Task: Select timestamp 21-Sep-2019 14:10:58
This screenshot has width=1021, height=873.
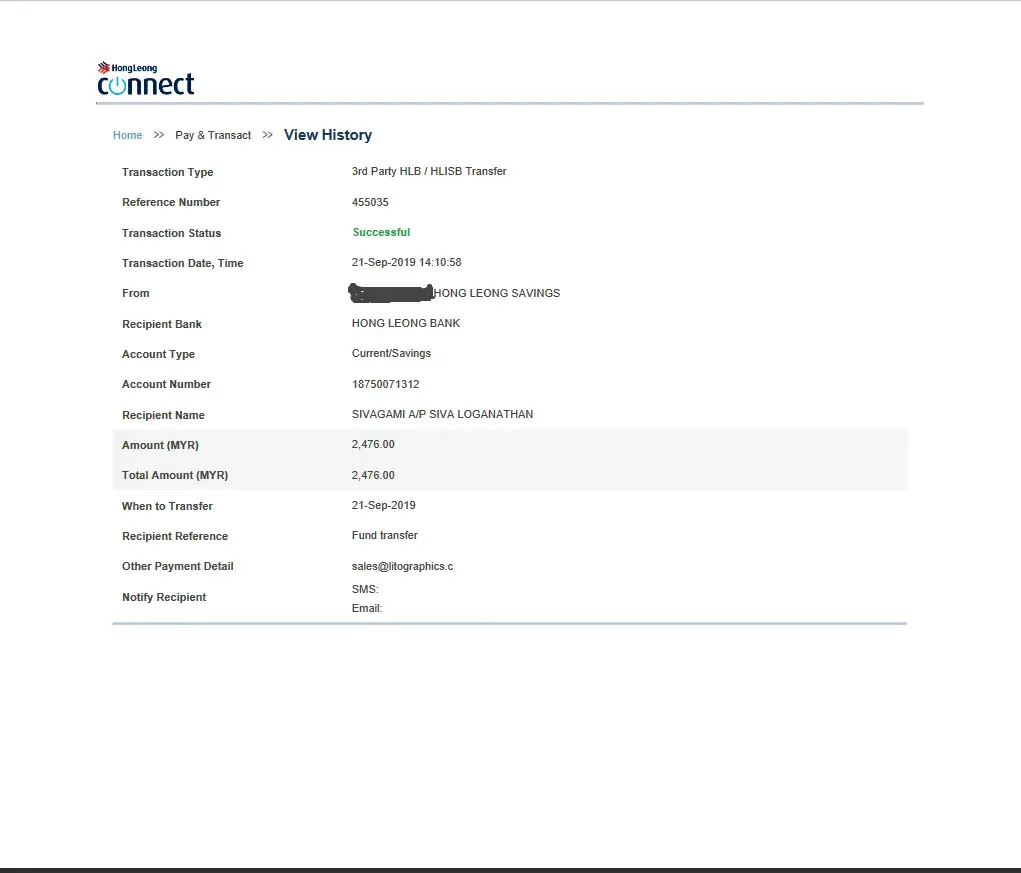Action: (x=406, y=262)
